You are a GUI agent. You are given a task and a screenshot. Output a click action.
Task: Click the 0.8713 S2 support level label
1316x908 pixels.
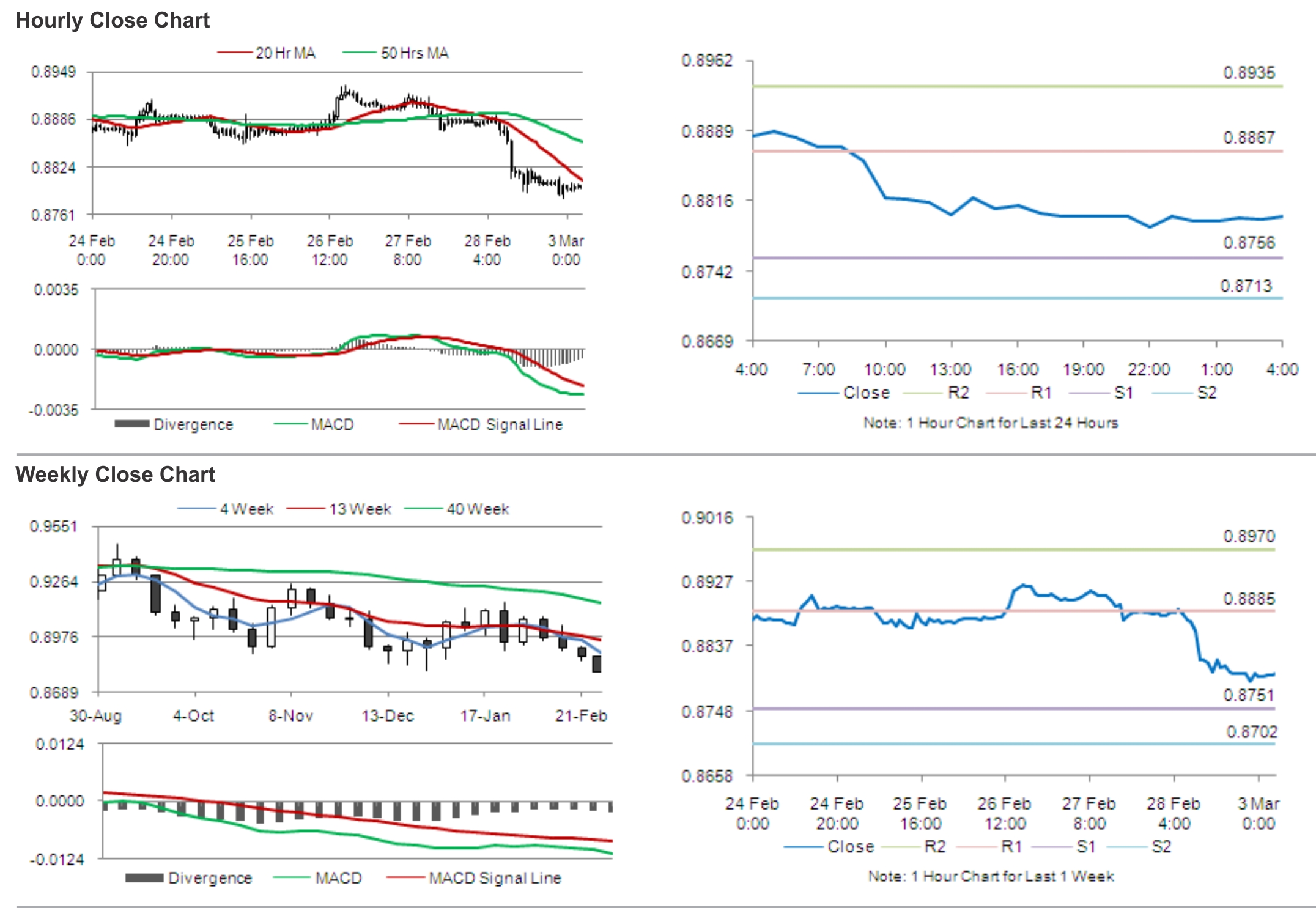1246,286
